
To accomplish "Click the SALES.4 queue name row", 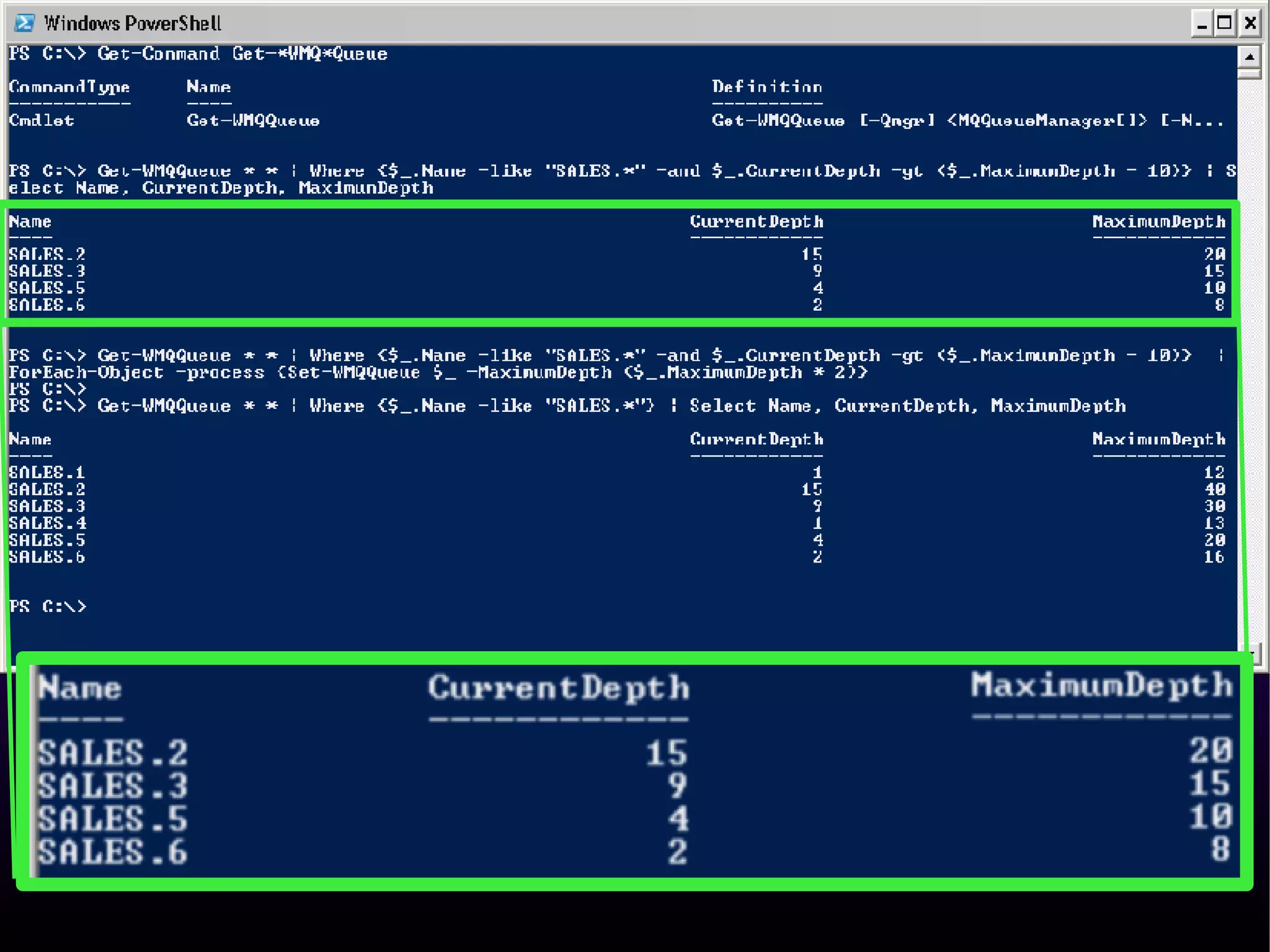I will pos(47,523).
